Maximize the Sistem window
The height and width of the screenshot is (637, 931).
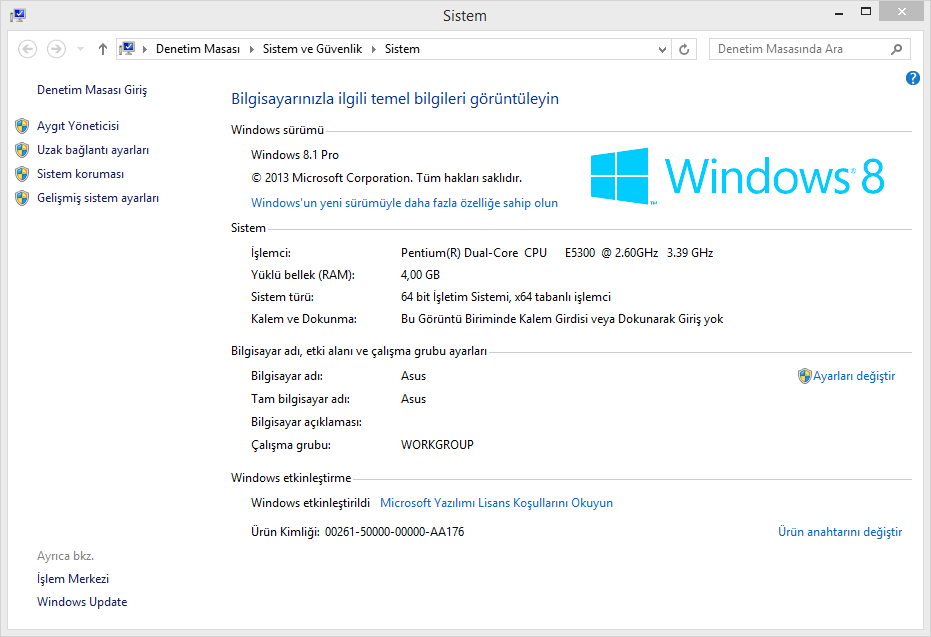pyautogui.click(x=866, y=12)
